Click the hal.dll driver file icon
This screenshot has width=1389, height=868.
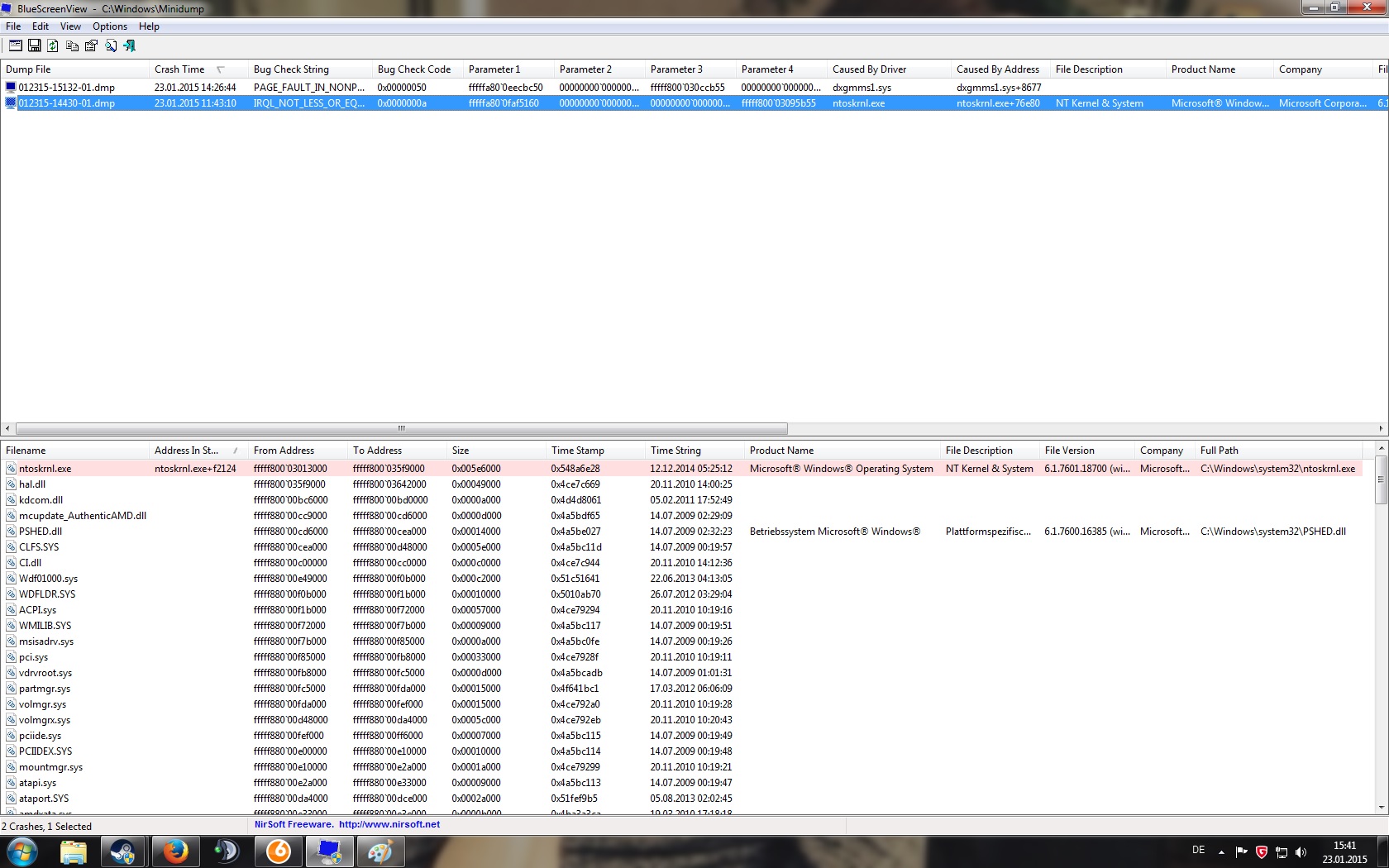tap(12, 484)
